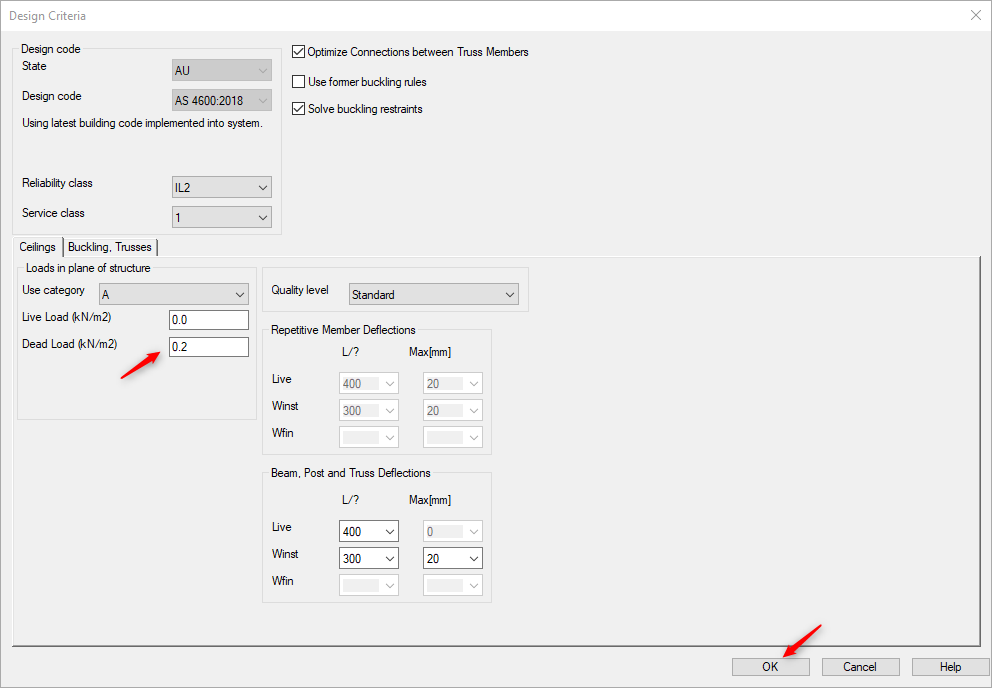Expand the Quality level dropdown
Screen dimensions: 992x688
(433, 294)
